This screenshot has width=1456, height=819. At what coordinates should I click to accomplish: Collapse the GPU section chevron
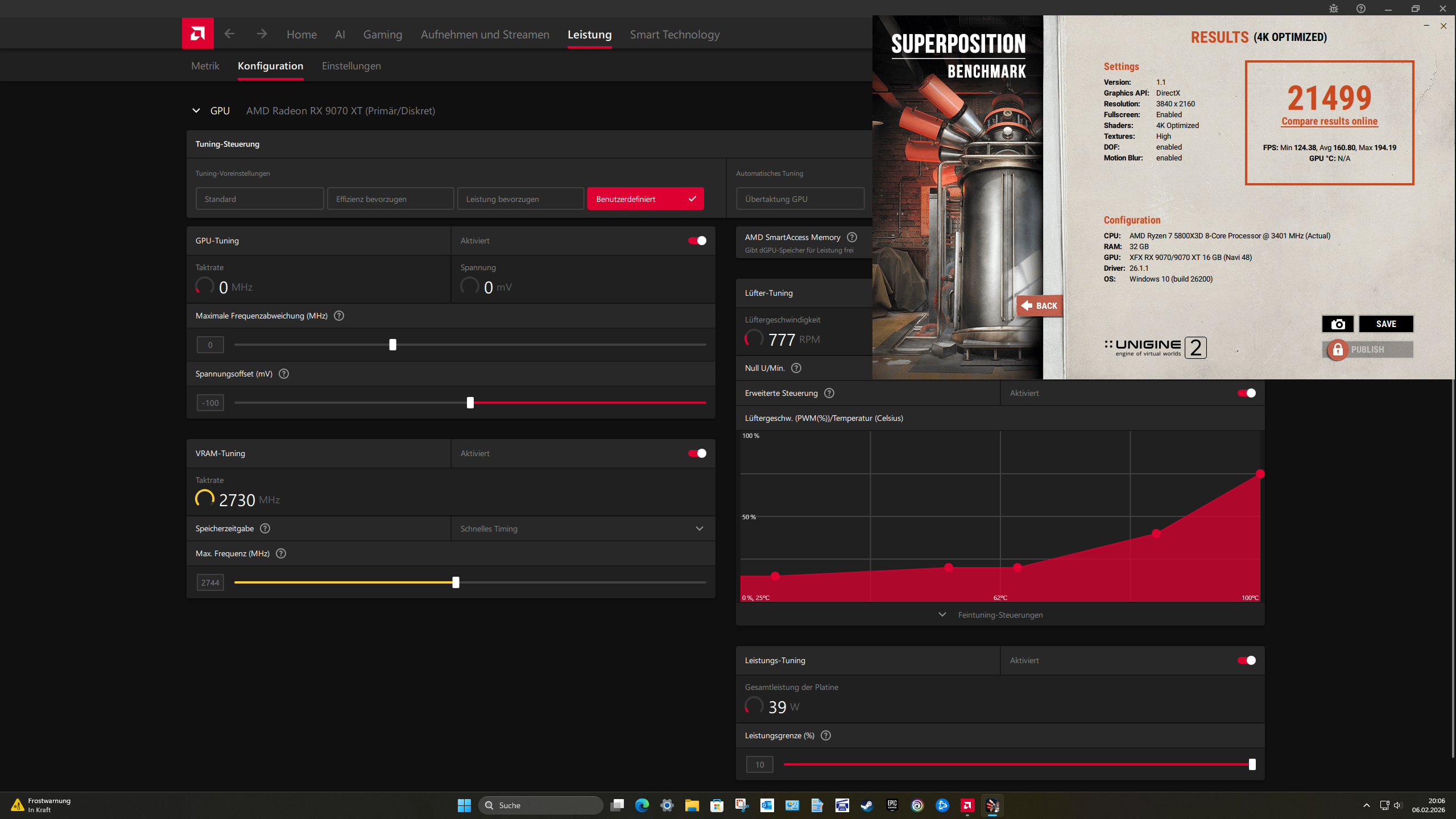[x=196, y=110]
